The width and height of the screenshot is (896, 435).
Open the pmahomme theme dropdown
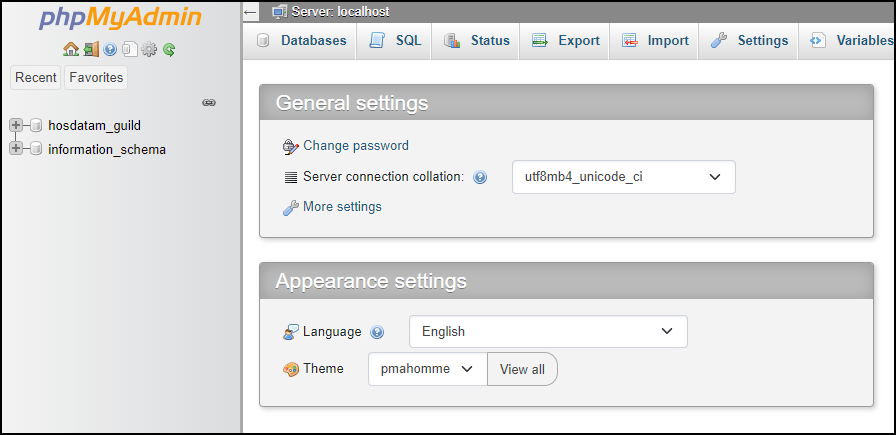427,369
